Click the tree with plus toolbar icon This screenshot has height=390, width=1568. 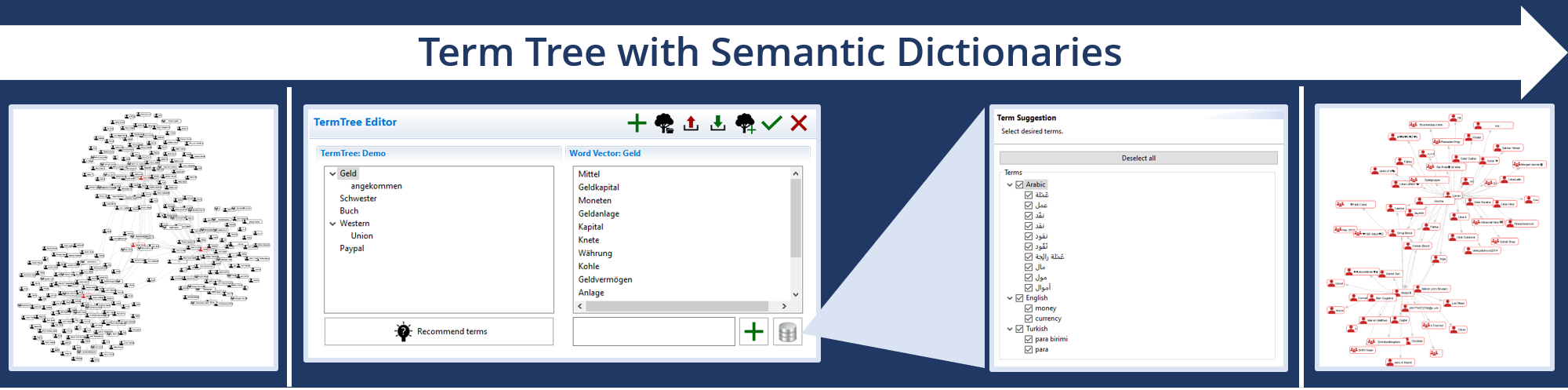pyautogui.click(x=745, y=123)
